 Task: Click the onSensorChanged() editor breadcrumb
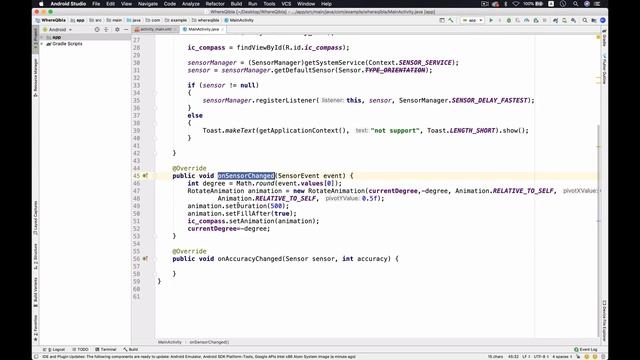tap(209, 342)
